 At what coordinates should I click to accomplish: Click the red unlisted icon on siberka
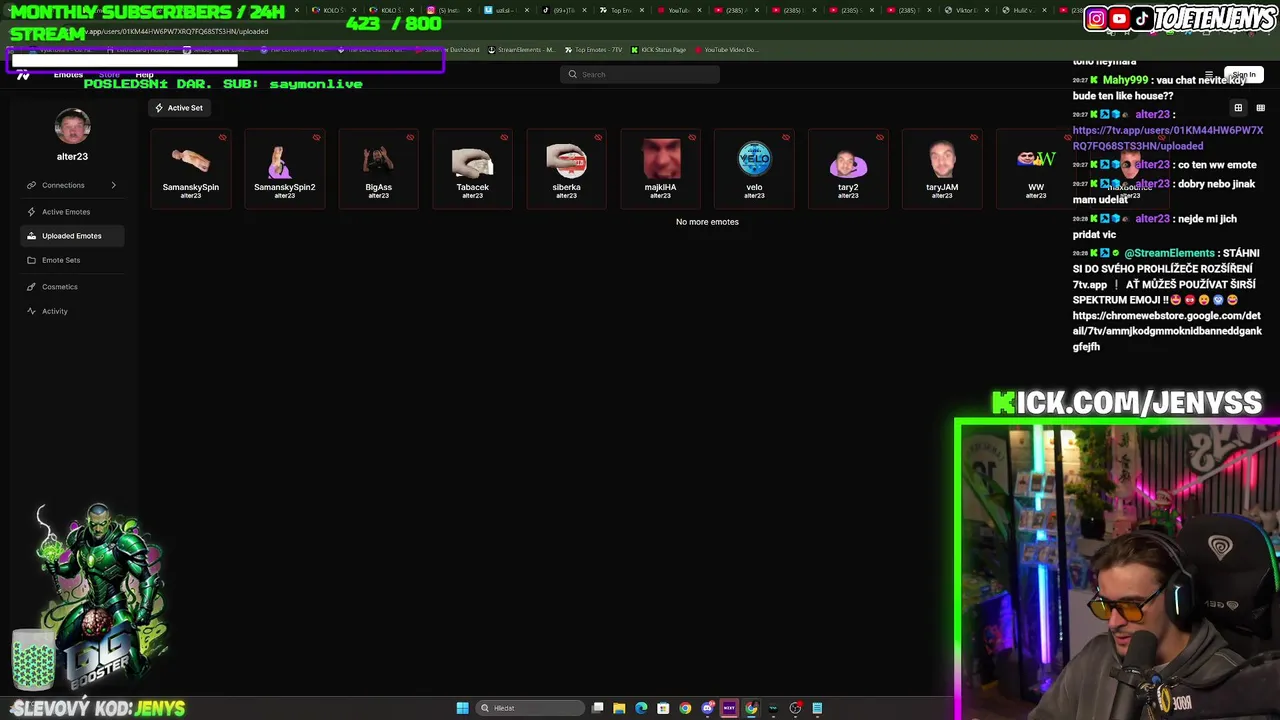click(598, 138)
